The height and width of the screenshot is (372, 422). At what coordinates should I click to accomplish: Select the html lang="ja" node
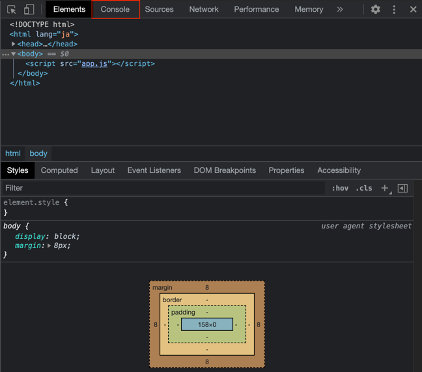[44, 34]
